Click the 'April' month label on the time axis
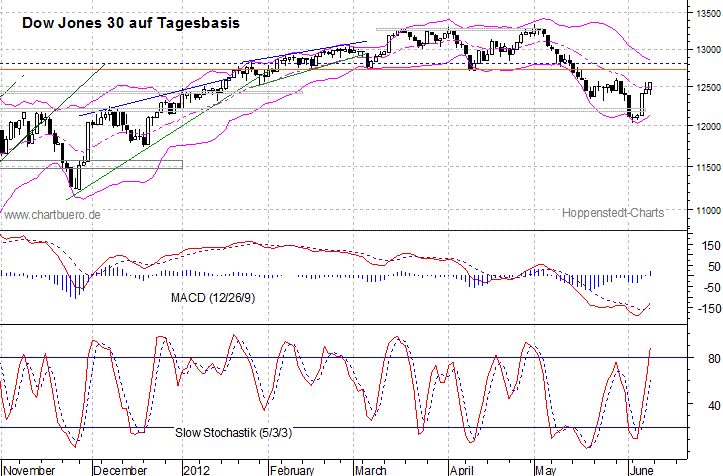The width and height of the screenshot is (723, 476). point(462,470)
